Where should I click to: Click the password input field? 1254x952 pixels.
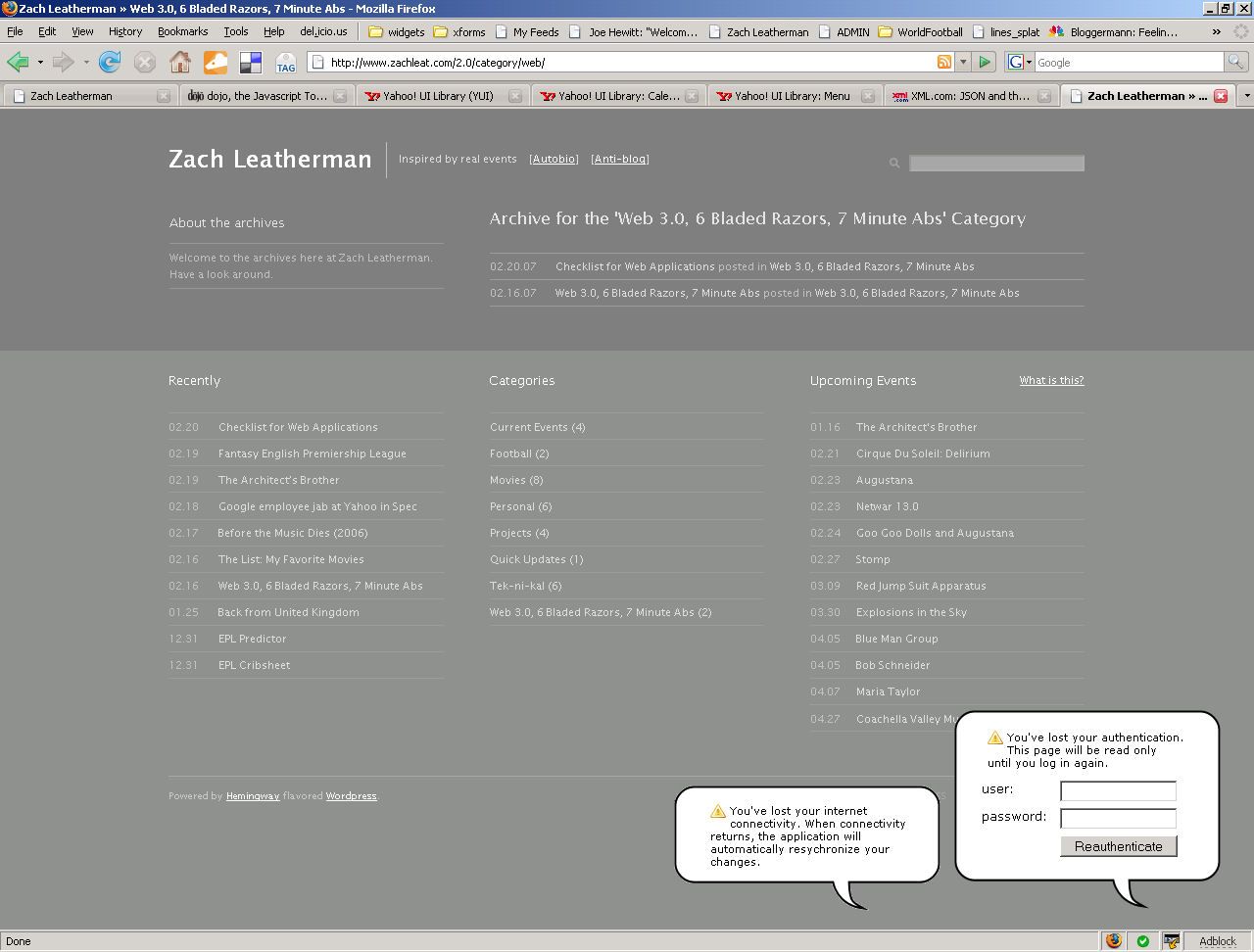pyautogui.click(x=1118, y=818)
